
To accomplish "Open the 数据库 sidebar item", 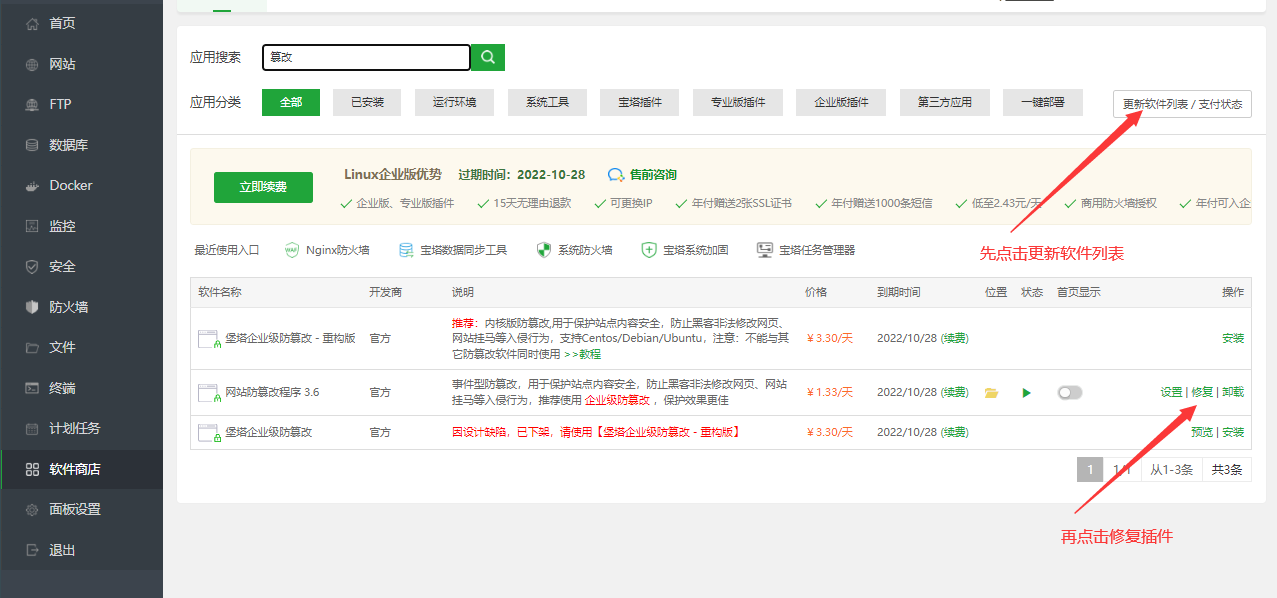I will point(81,145).
